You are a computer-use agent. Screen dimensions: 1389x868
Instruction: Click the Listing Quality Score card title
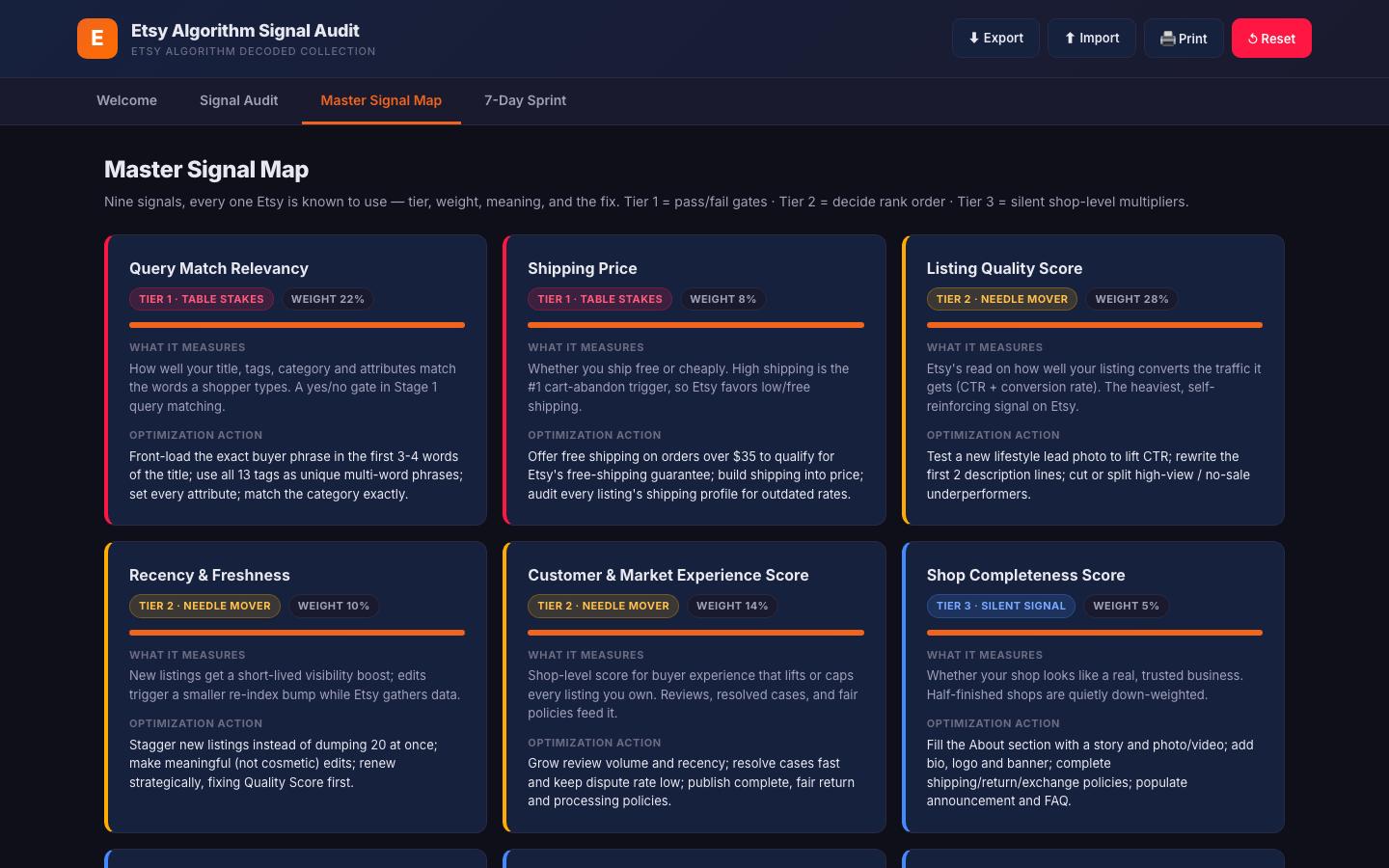coord(1004,268)
